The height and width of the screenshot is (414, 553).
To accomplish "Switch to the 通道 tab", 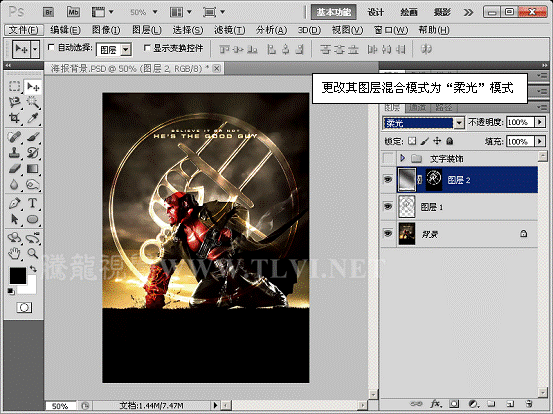I will (418, 108).
